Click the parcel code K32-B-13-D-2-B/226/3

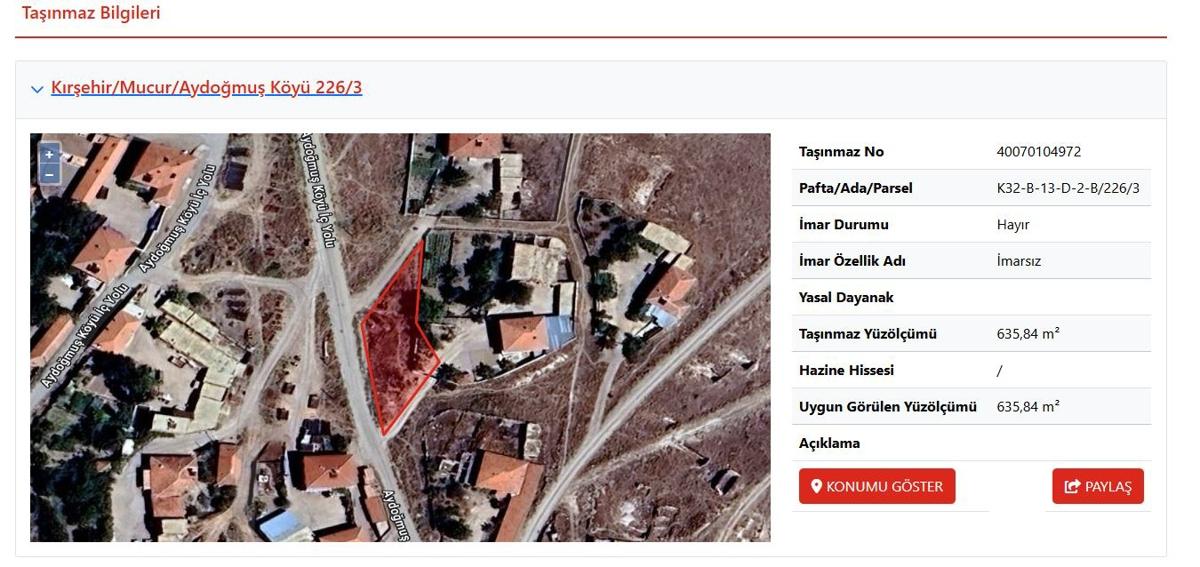coord(1067,188)
